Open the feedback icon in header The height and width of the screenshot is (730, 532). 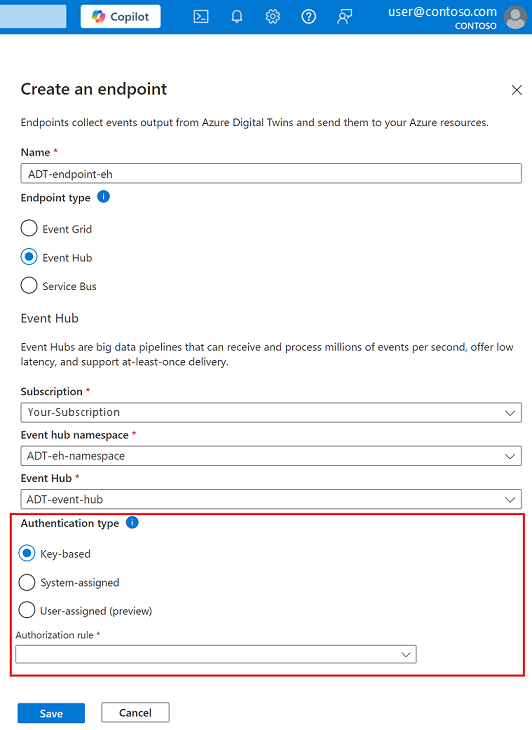coord(344,17)
